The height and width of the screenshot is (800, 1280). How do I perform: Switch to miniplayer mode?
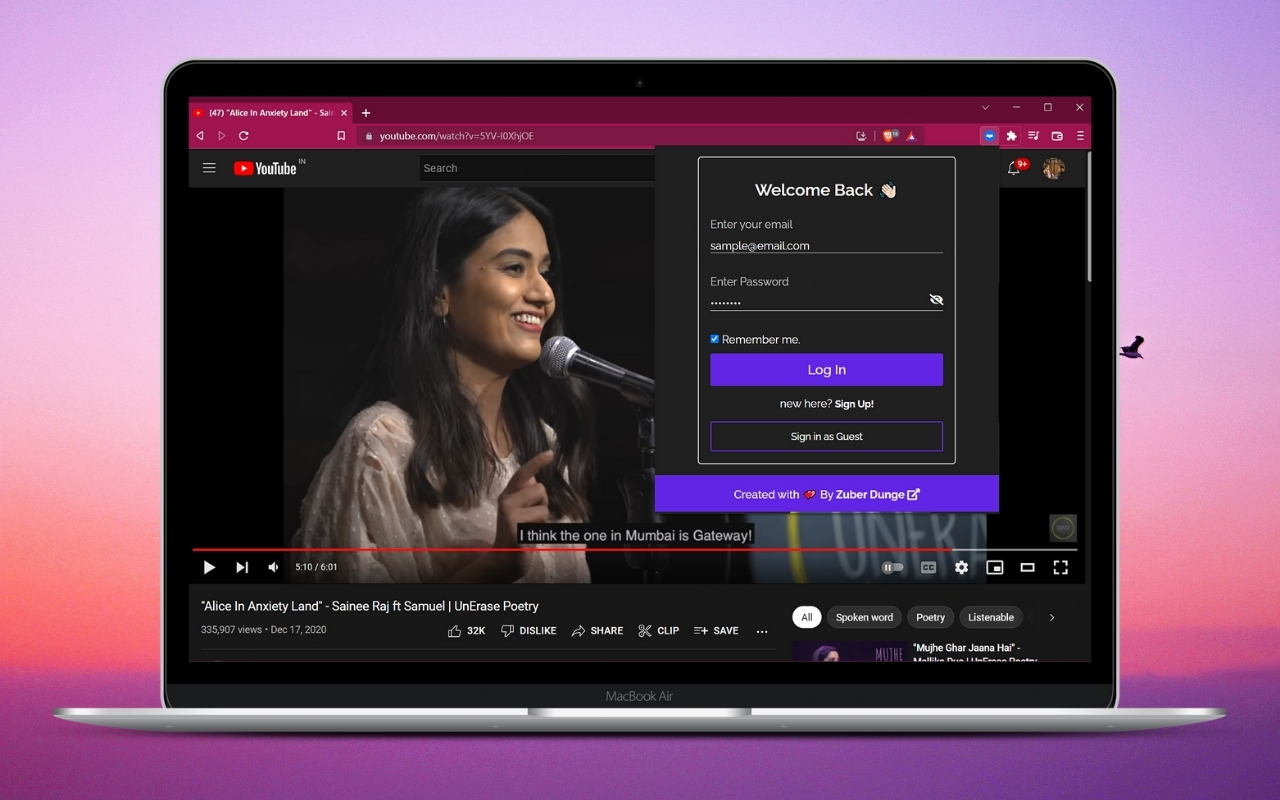995,567
